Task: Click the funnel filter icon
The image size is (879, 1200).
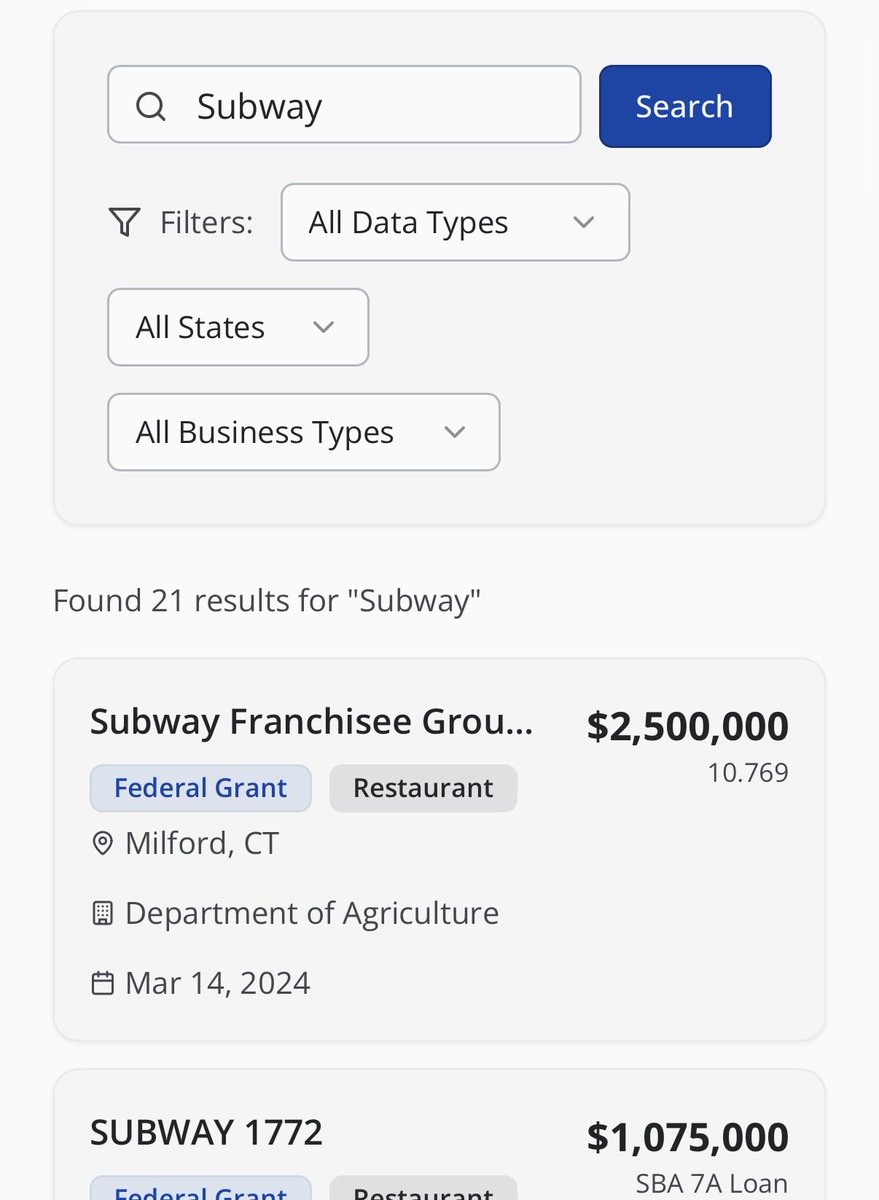Action: tap(124, 222)
